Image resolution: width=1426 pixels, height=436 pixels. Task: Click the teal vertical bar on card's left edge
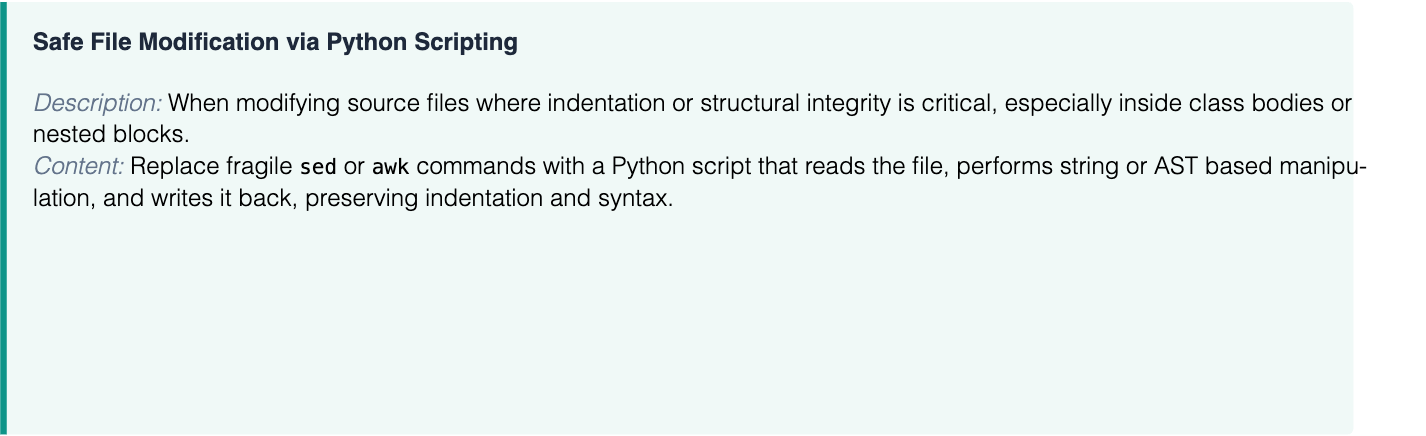(3, 218)
